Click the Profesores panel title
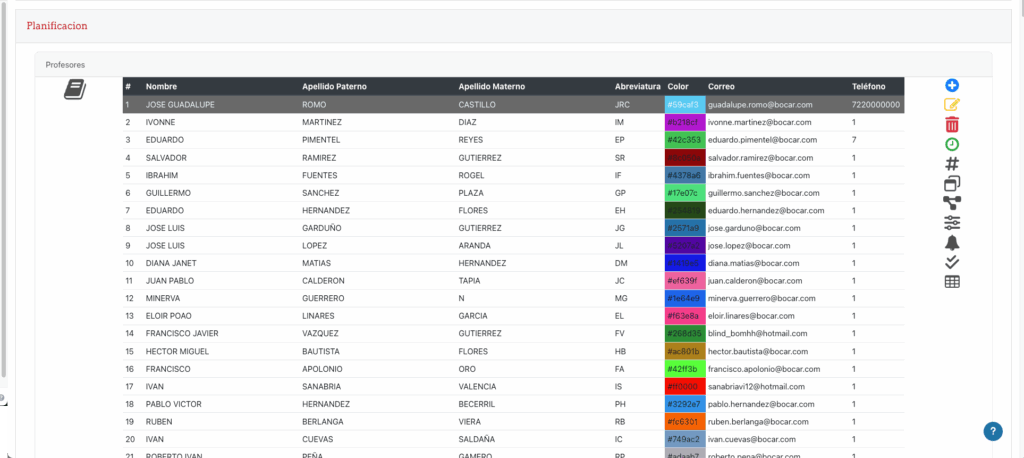The image size is (1024, 458). pos(65,65)
